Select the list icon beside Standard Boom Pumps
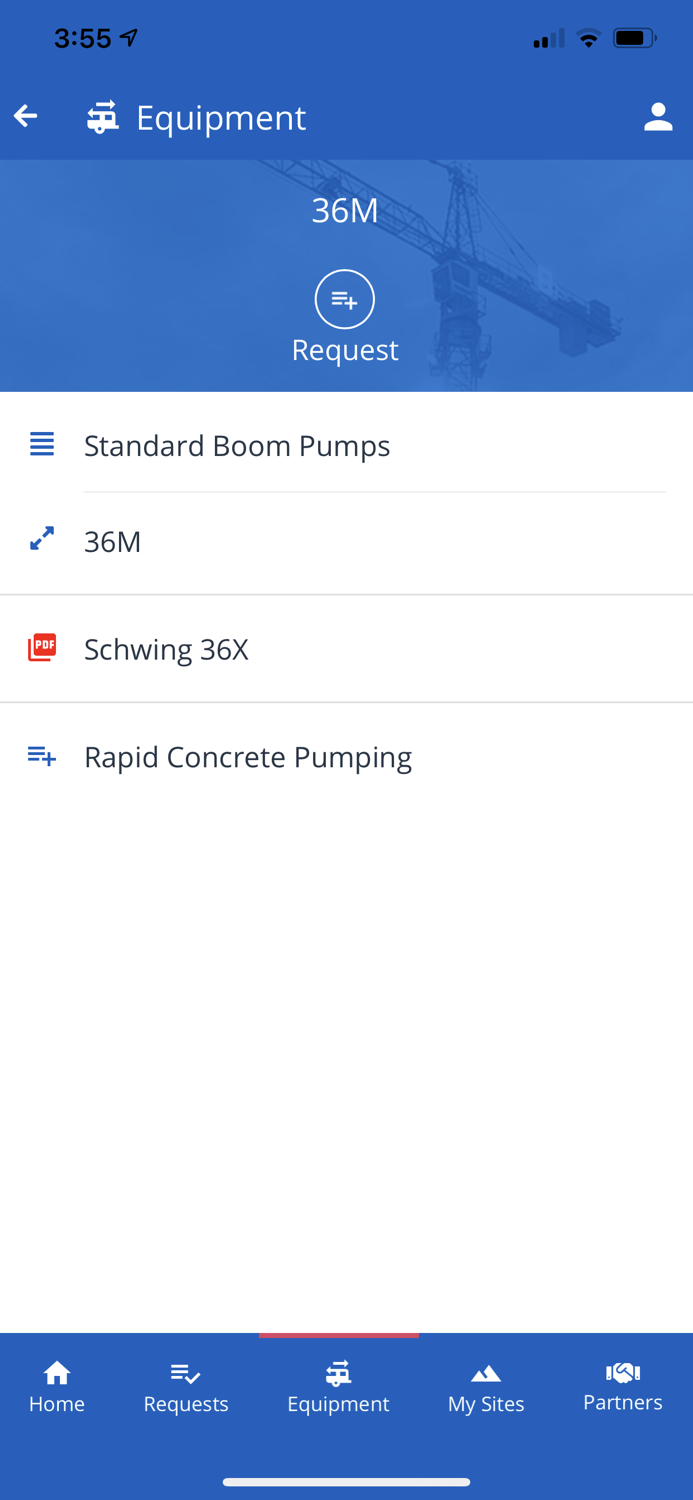 point(41,443)
